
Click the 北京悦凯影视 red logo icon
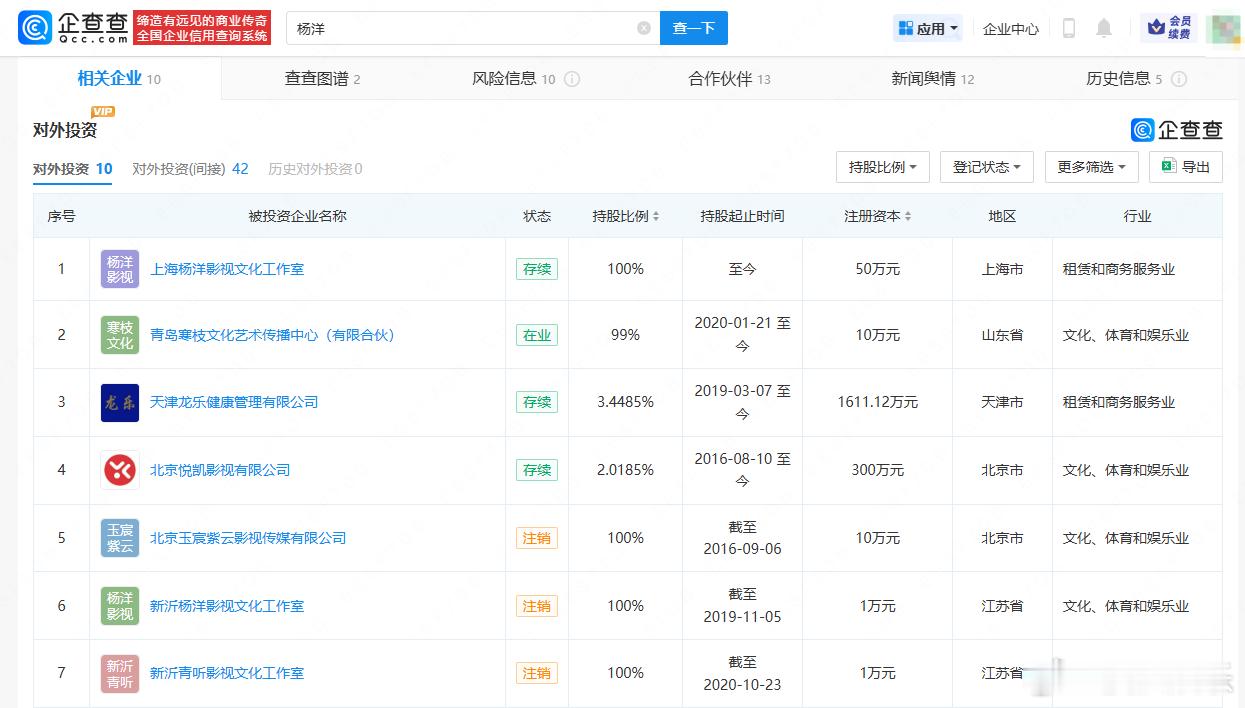(120, 470)
